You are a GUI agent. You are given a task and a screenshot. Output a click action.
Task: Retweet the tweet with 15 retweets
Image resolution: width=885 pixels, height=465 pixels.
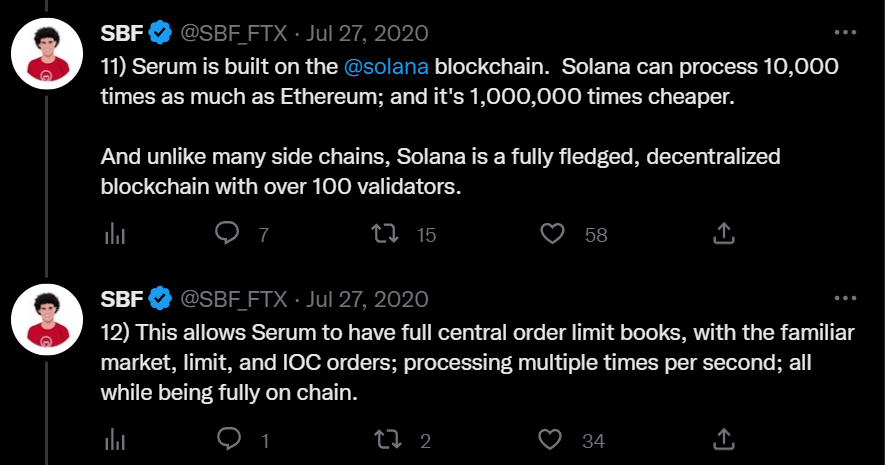(x=385, y=234)
